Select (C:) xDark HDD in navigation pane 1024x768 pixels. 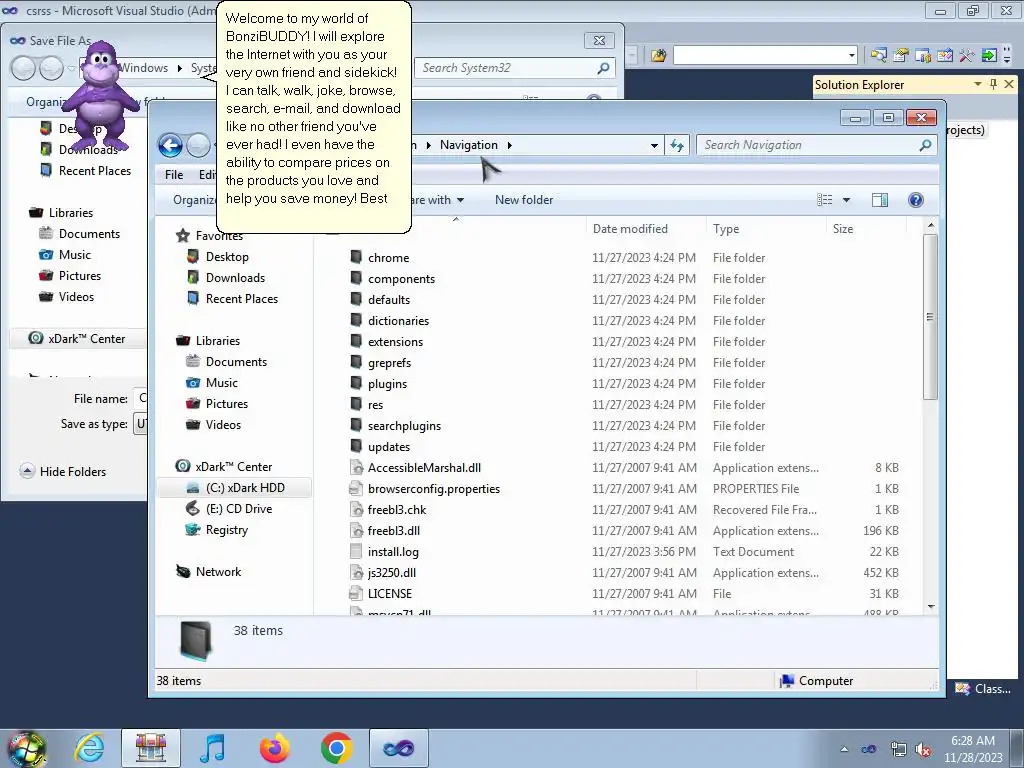(x=235, y=488)
